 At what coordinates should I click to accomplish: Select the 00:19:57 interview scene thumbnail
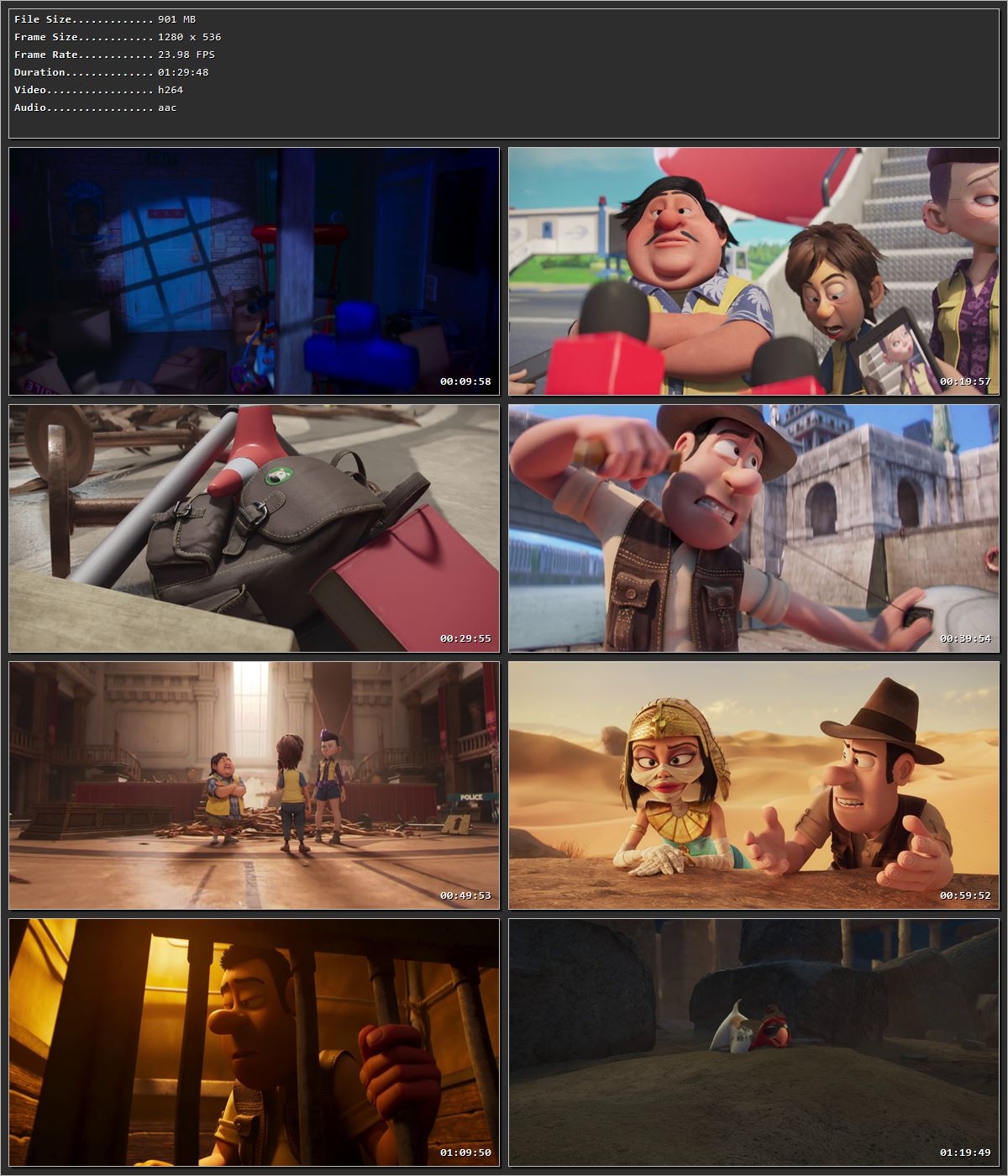point(752,270)
